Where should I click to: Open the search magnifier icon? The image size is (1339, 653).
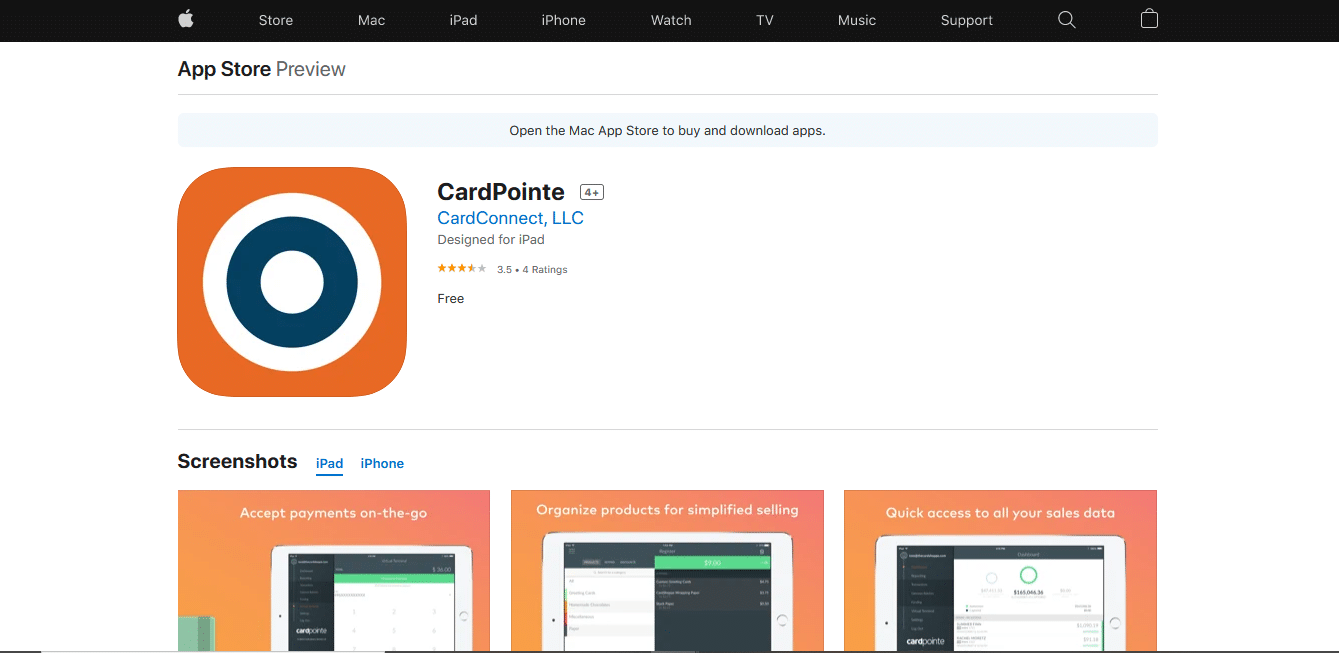pyautogui.click(x=1067, y=20)
